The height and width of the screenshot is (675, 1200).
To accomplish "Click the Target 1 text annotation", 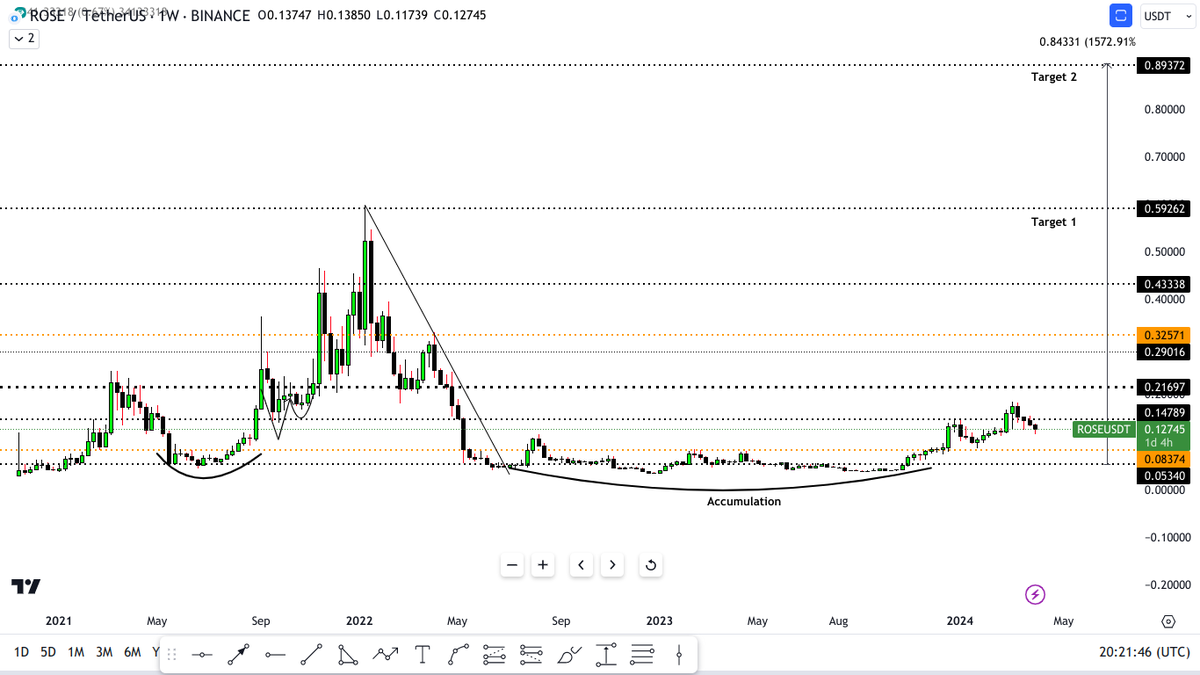I will pos(1053,222).
